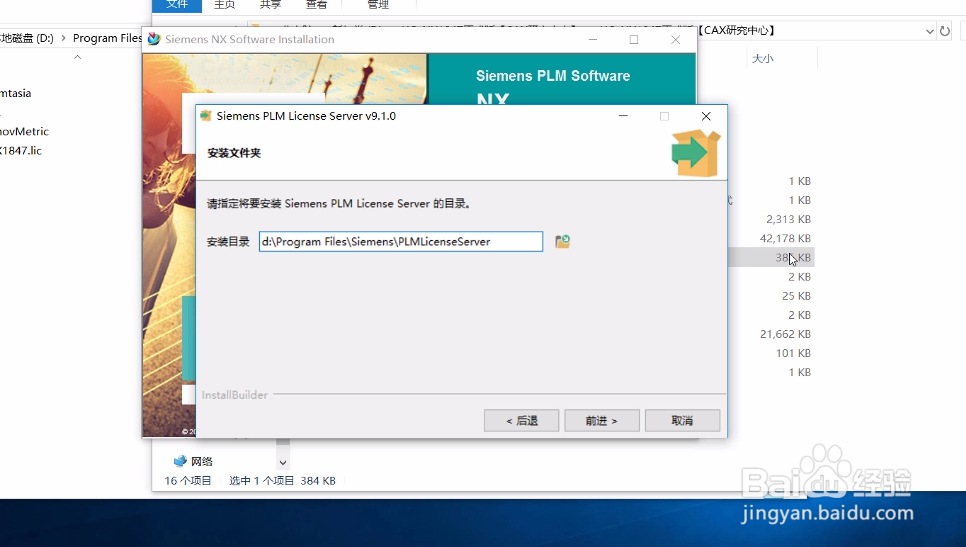Click the highlighted 384 KB file row
The width and height of the screenshot is (966, 547).
point(771,257)
